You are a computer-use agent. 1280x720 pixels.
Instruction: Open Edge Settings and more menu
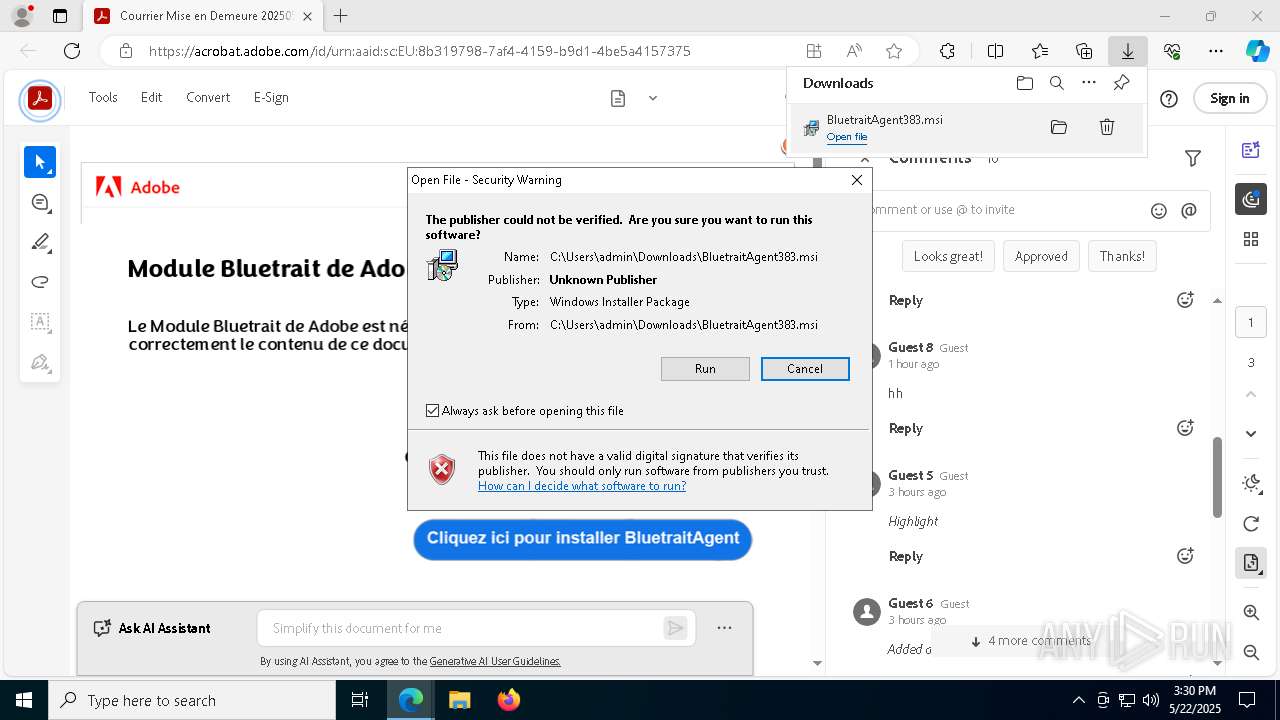1216,51
